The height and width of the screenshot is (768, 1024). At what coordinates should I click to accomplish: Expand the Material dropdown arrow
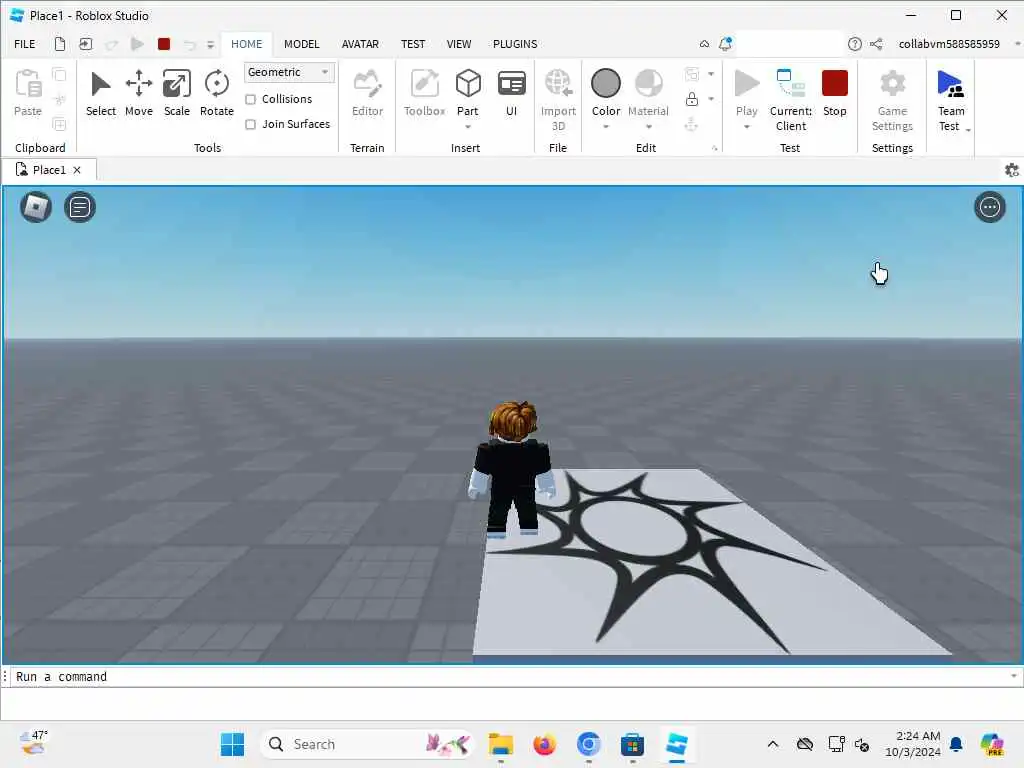(648, 127)
